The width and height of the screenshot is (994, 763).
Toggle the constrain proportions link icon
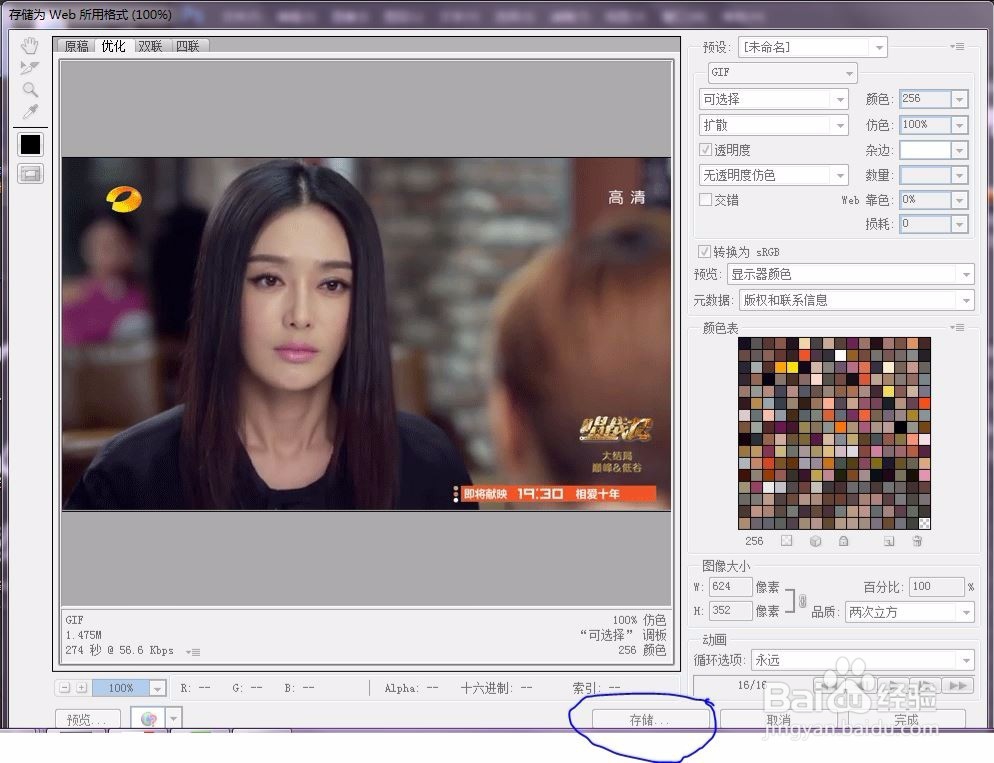802,600
